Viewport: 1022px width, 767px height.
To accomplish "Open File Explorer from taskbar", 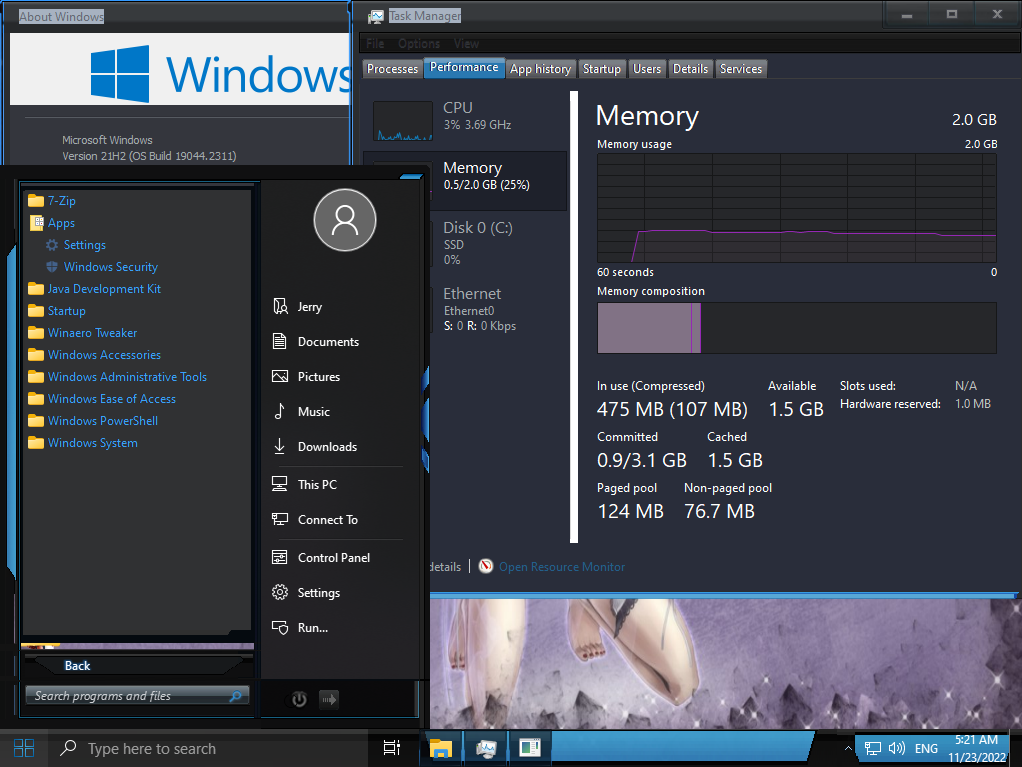I will (x=441, y=748).
